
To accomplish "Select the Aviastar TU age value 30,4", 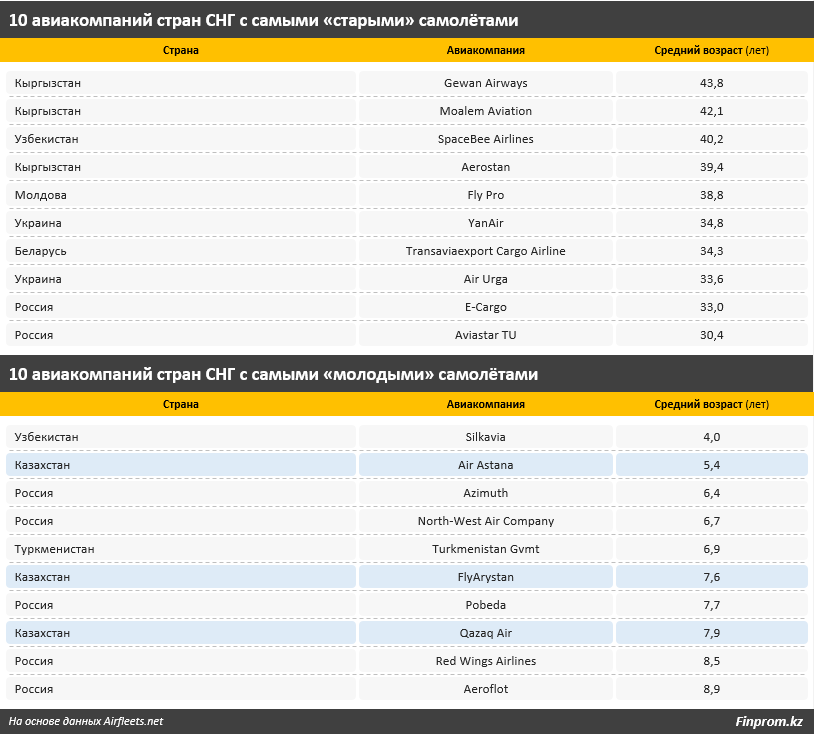I will point(711,335).
